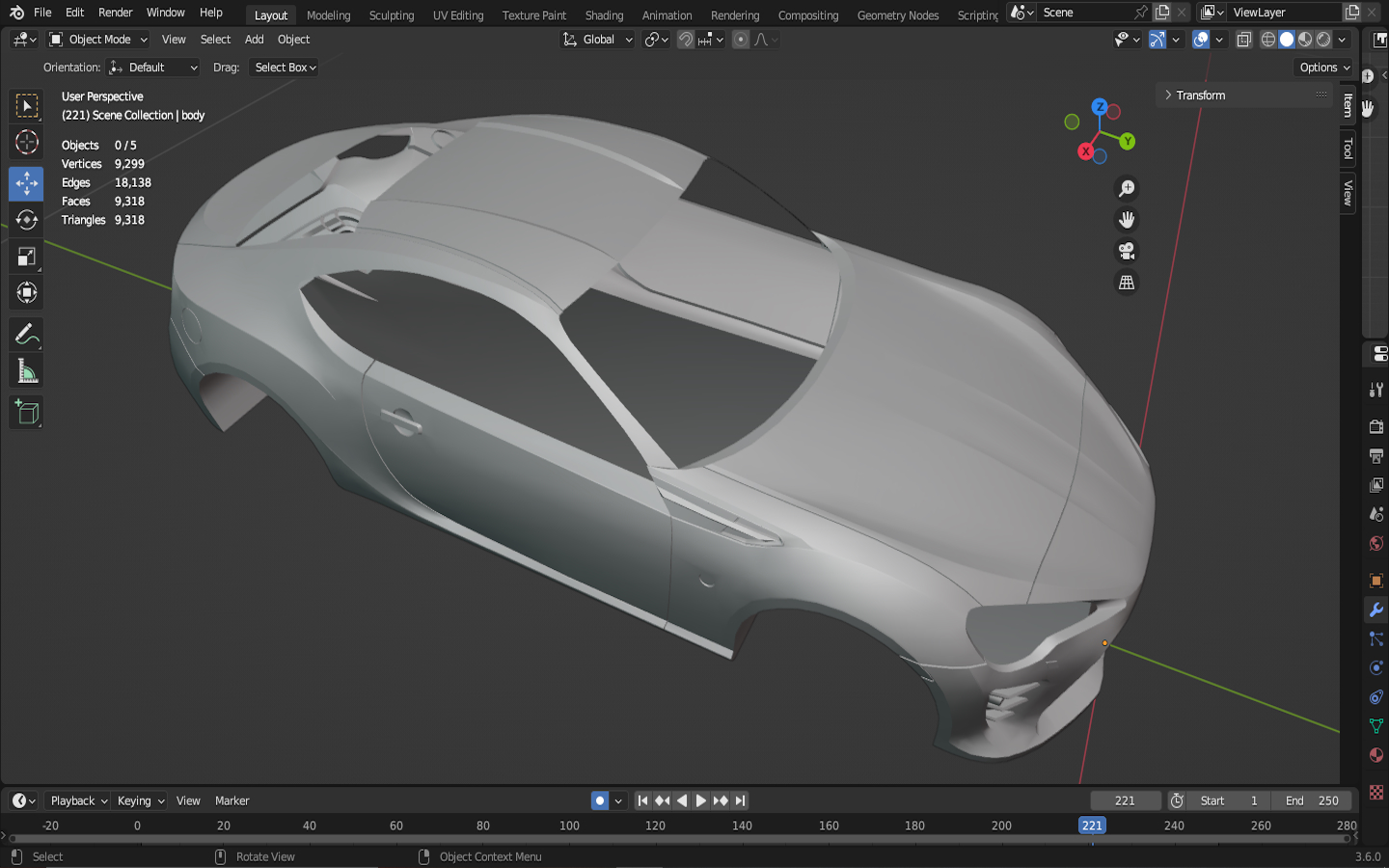Open Object properties tab (orange square)
Image resolution: width=1389 pixels, height=868 pixels.
pos(1376,581)
